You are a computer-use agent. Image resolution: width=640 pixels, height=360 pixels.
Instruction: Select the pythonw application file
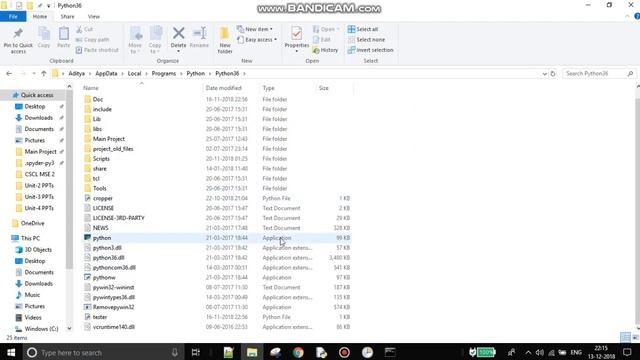(104, 278)
